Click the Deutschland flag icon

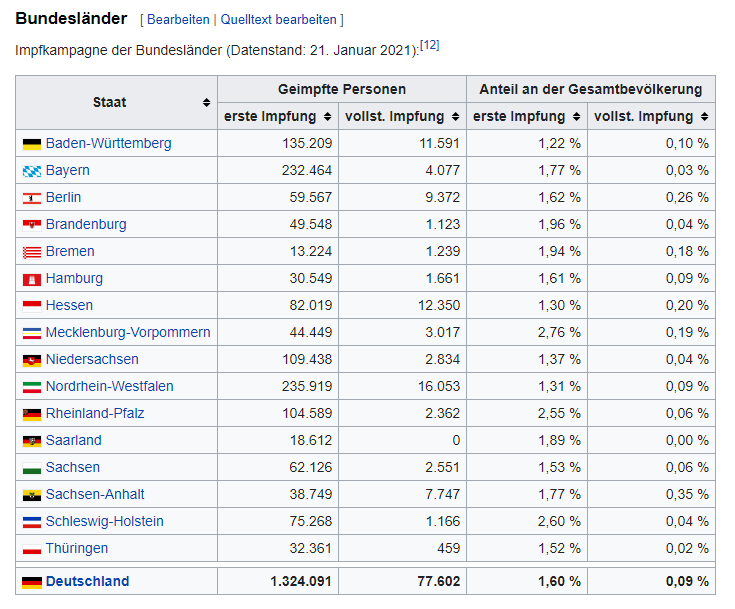[31, 582]
